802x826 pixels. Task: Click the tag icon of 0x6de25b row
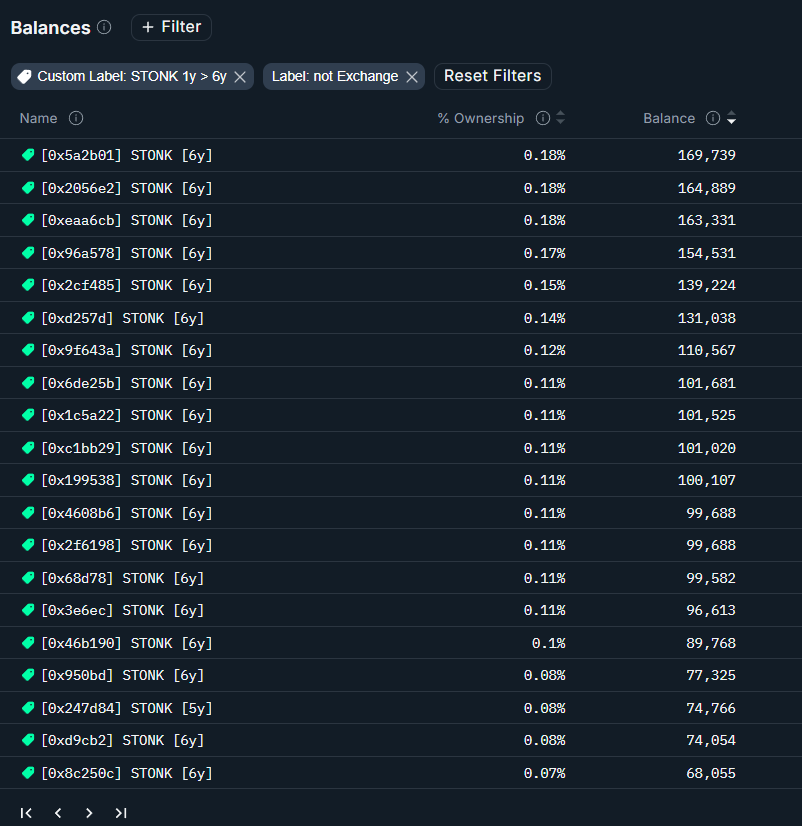pos(28,382)
